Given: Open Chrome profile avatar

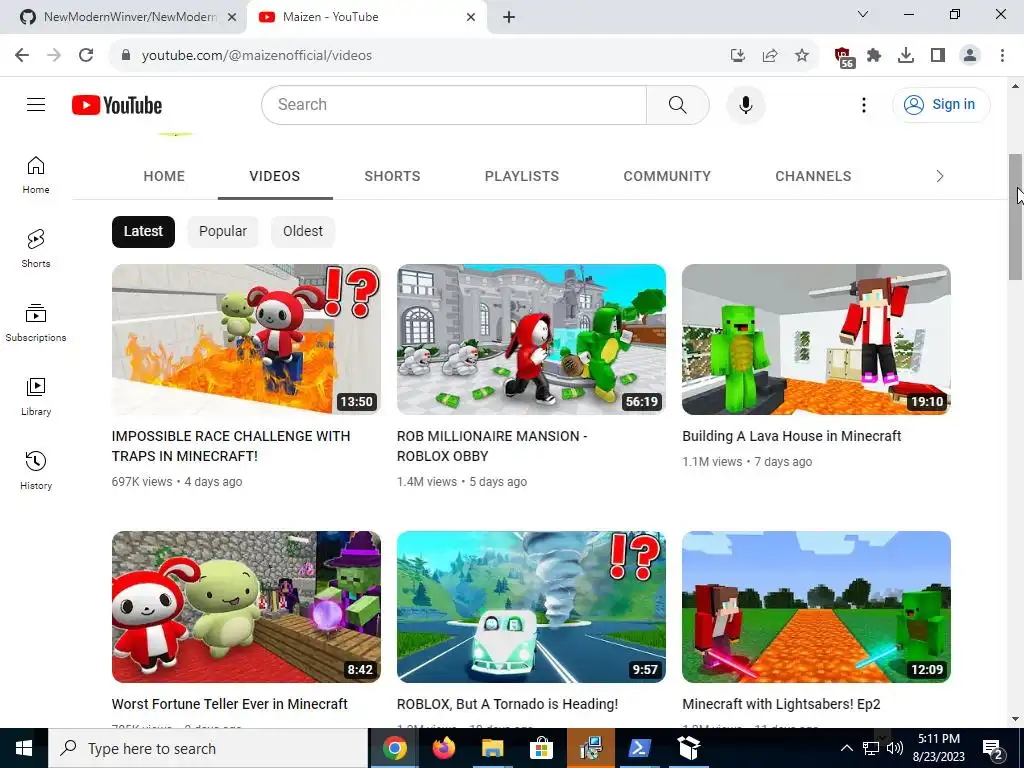Looking at the screenshot, I should click(x=970, y=56).
